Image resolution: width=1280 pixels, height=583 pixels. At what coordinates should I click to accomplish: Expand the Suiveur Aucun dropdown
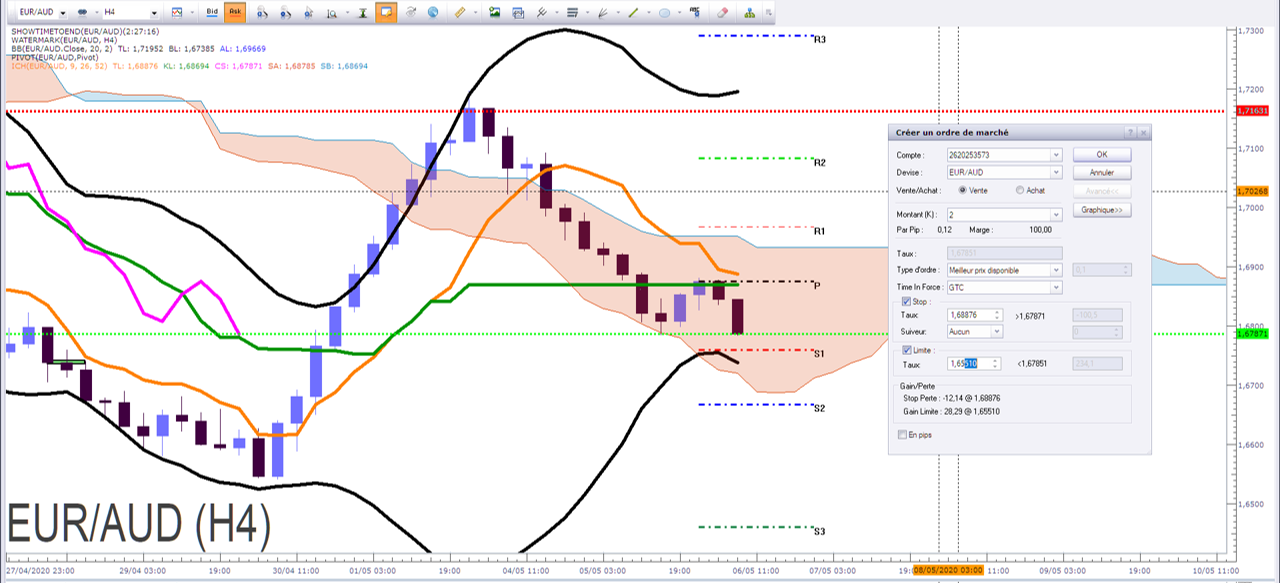click(x=975, y=331)
